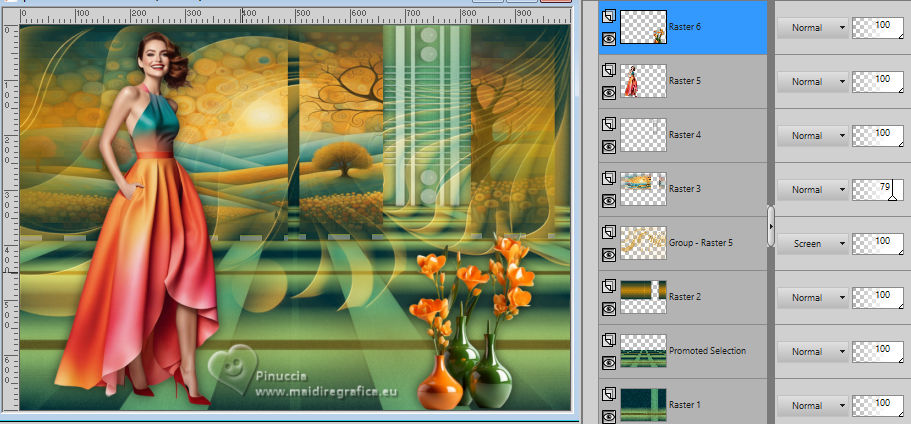Select the Promoted Selection layer thumbnail
911x424 pixels.
pyautogui.click(x=643, y=351)
